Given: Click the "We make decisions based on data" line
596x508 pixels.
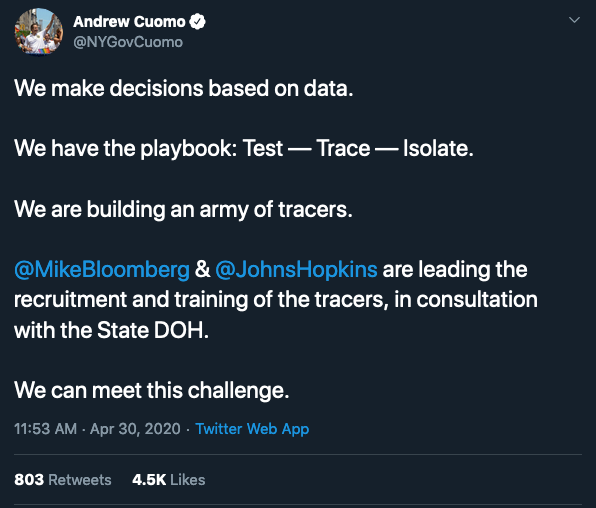Looking at the screenshot, I should tap(184, 88).
